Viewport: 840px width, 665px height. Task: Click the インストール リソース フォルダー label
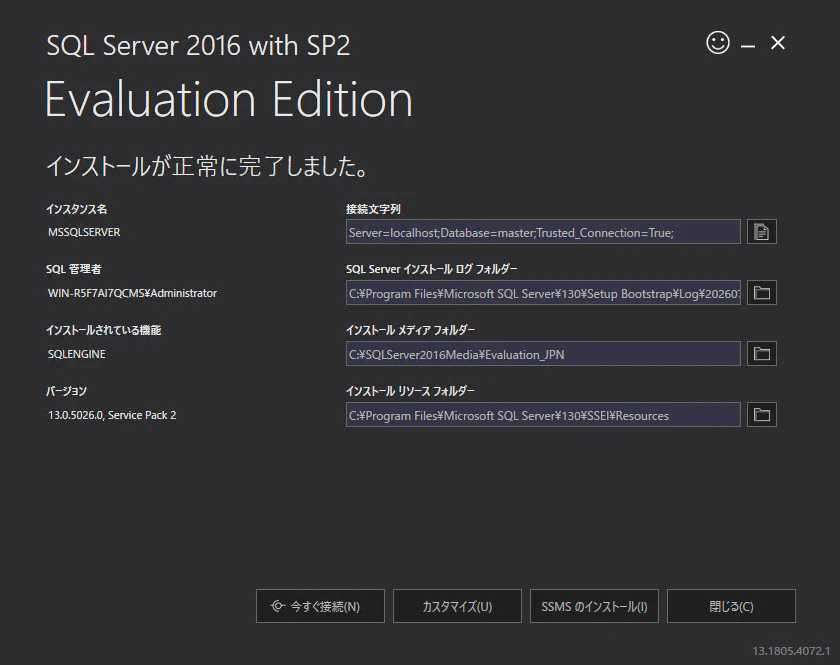[x=410, y=391]
